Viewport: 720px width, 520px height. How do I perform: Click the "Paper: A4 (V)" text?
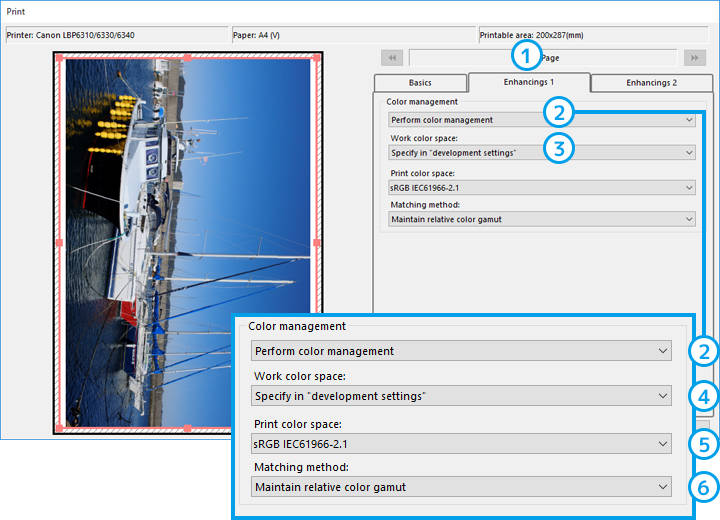coord(256,35)
